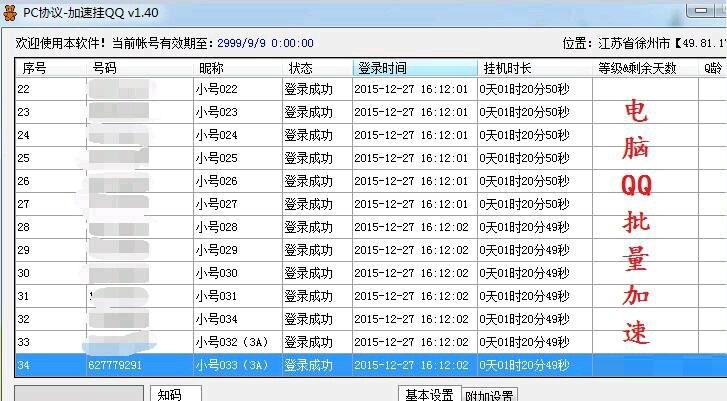Select nickname 小号029 row
Screen dimensions: 727x401
tap(217, 250)
